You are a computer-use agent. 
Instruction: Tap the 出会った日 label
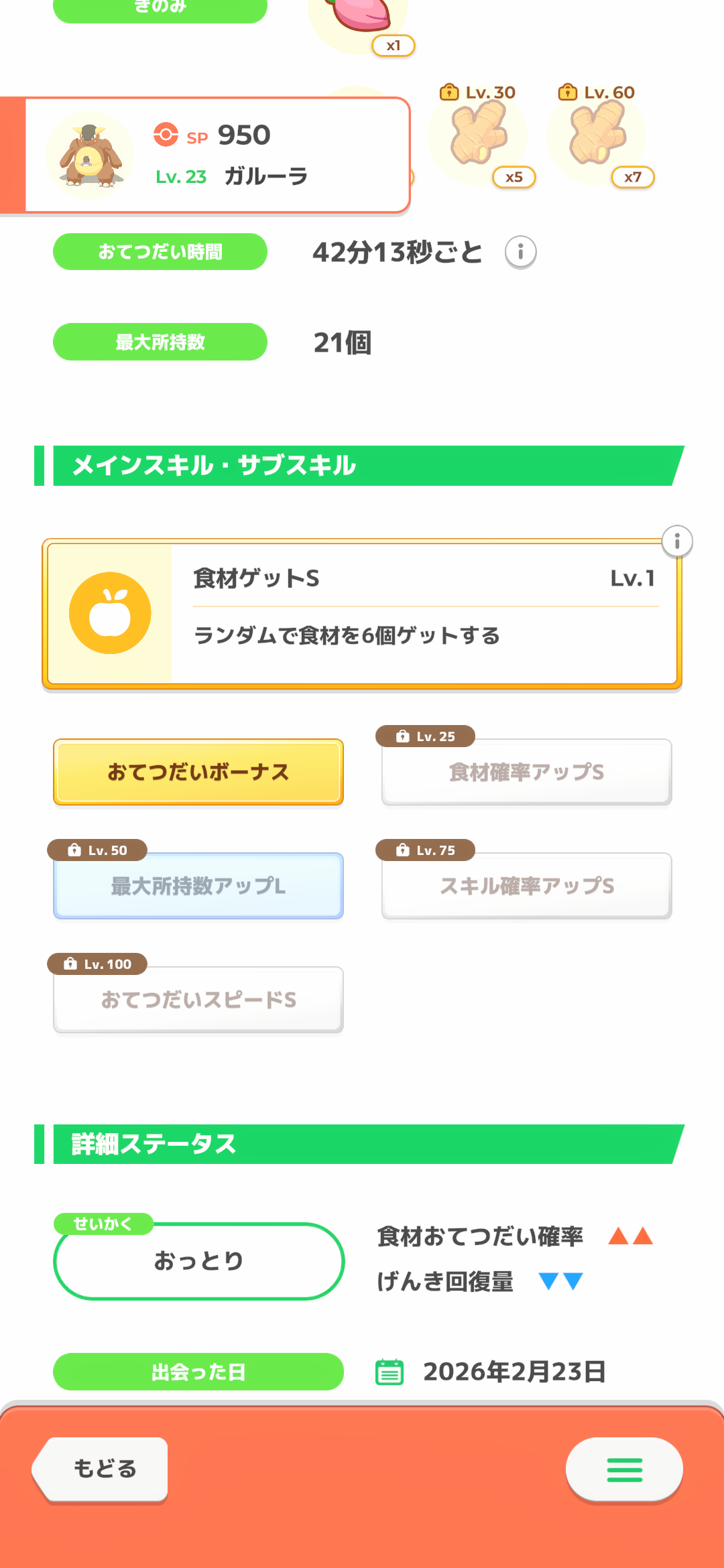(198, 1372)
